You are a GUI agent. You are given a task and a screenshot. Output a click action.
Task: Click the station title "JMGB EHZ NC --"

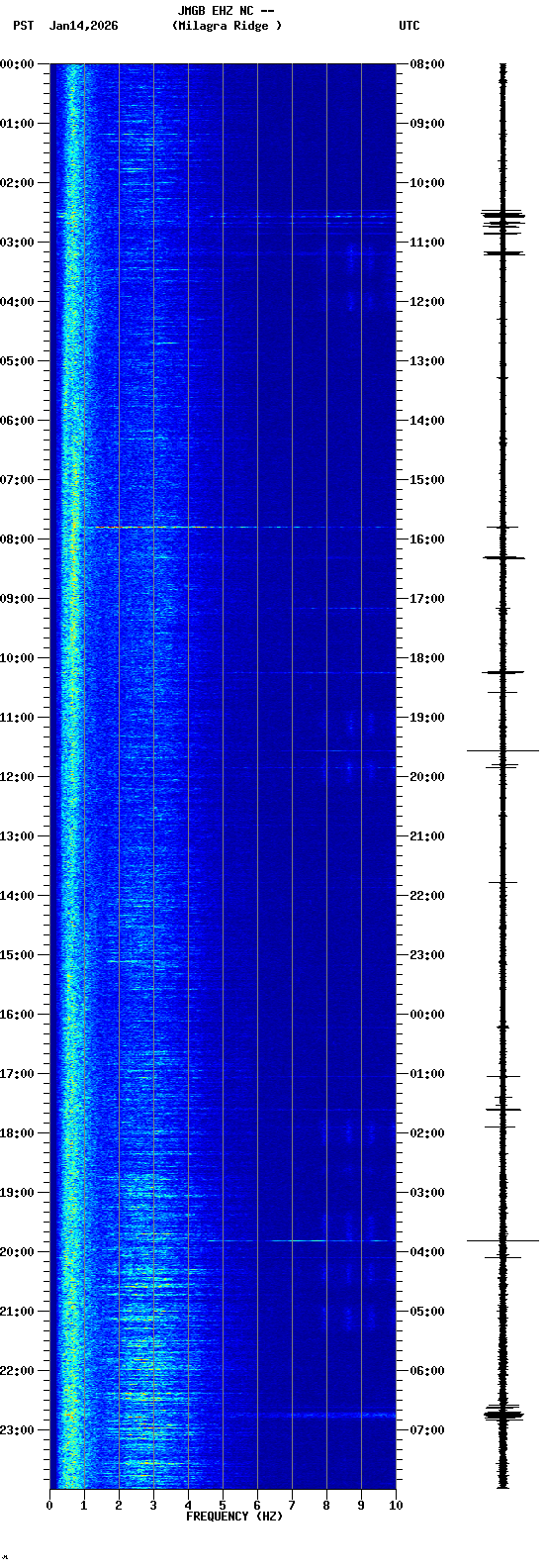(226, 11)
